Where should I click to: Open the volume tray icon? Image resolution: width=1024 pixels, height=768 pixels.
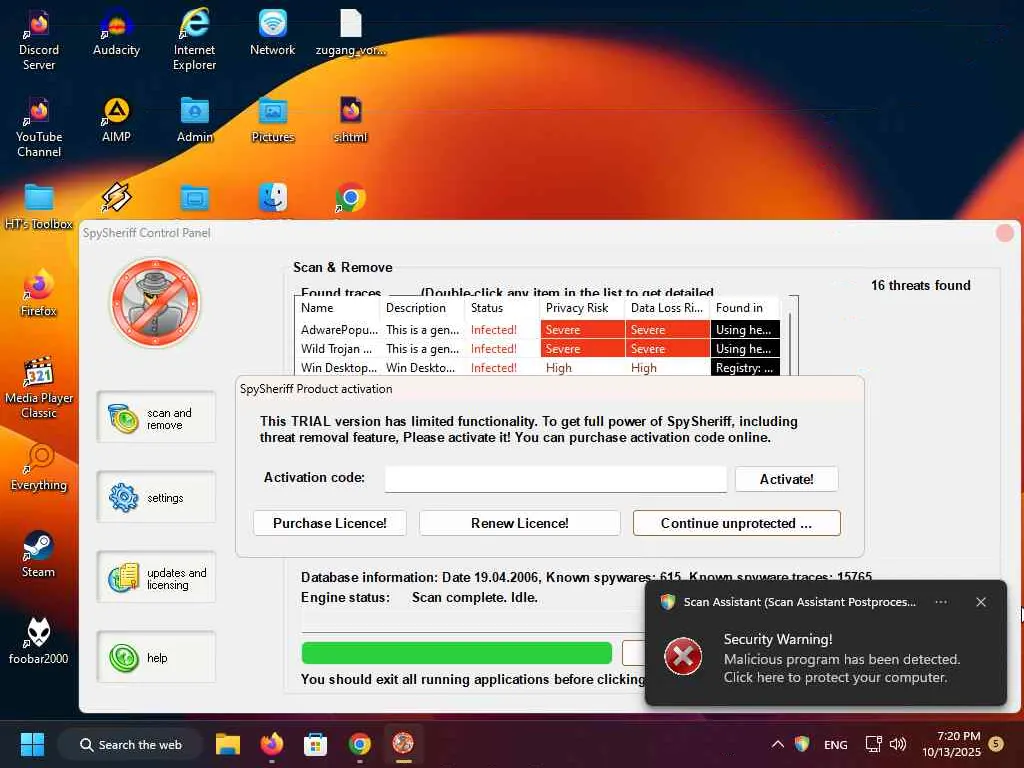pos(898,744)
